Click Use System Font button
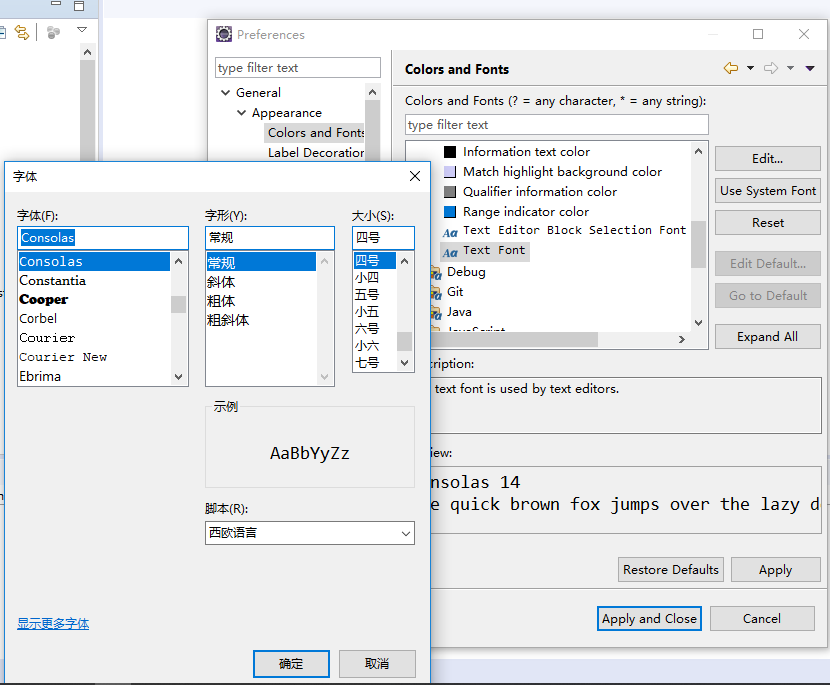Viewport: 830px width, 685px height. point(768,191)
